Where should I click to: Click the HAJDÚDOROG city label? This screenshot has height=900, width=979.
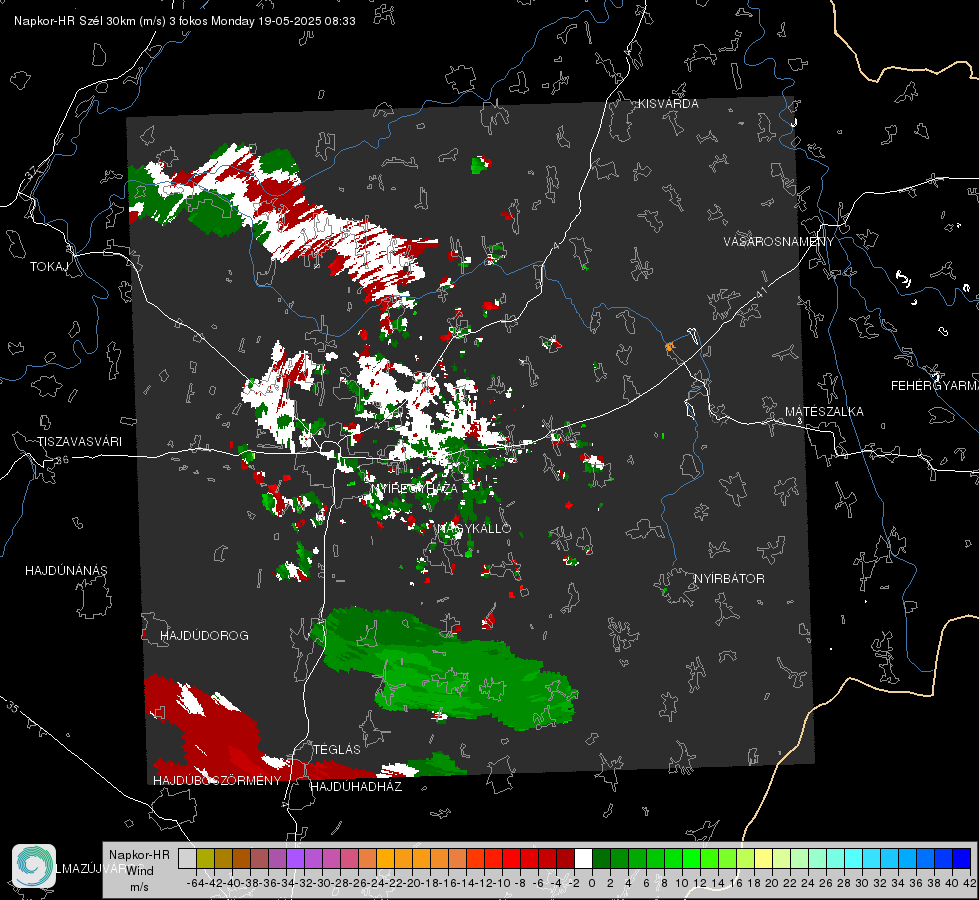pyautogui.click(x=204, y=636)
